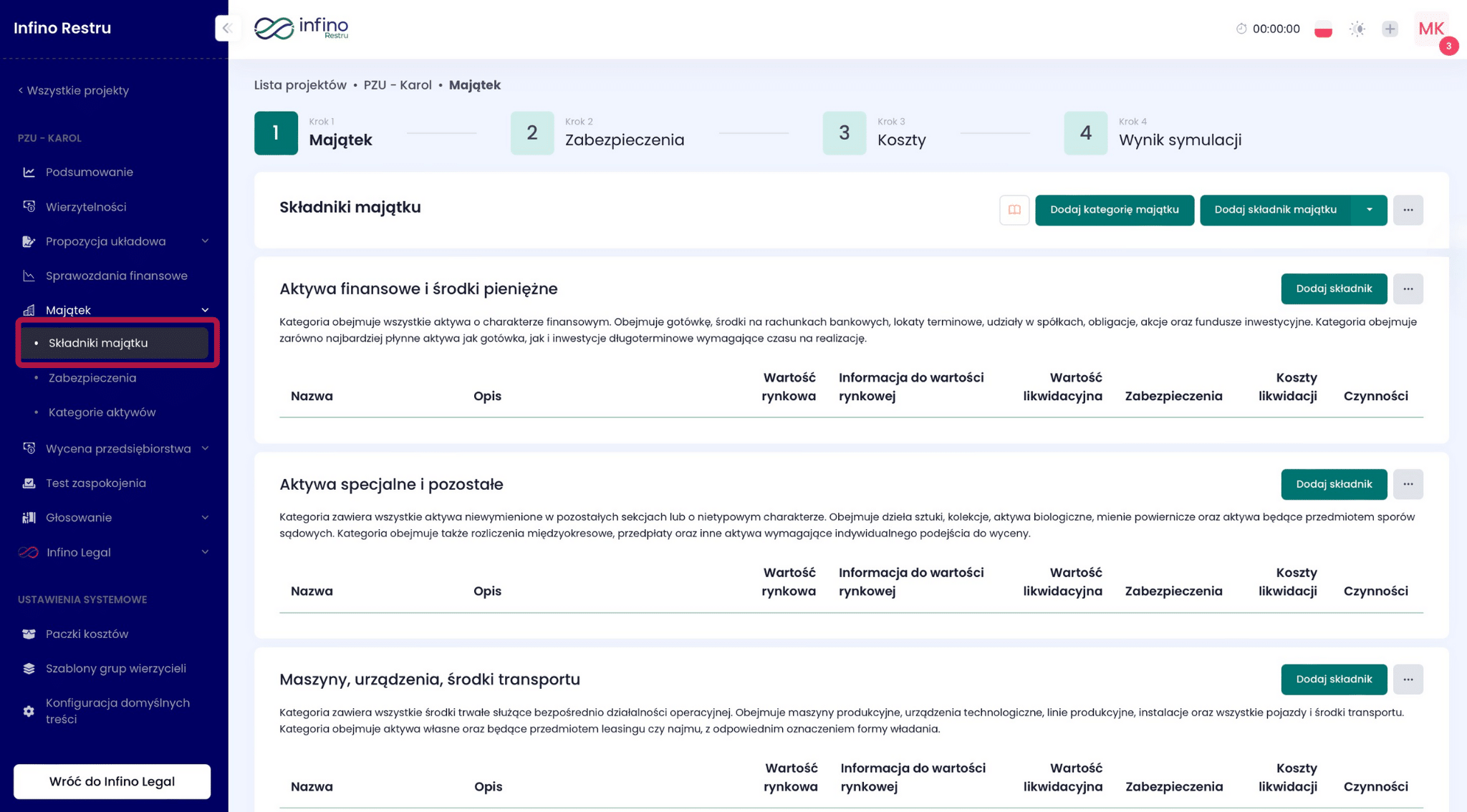Click the Dodaj kategorię majątku button
Image resolution: width=1467 pixels, height=812 pixels.
tap(1114, 210)
